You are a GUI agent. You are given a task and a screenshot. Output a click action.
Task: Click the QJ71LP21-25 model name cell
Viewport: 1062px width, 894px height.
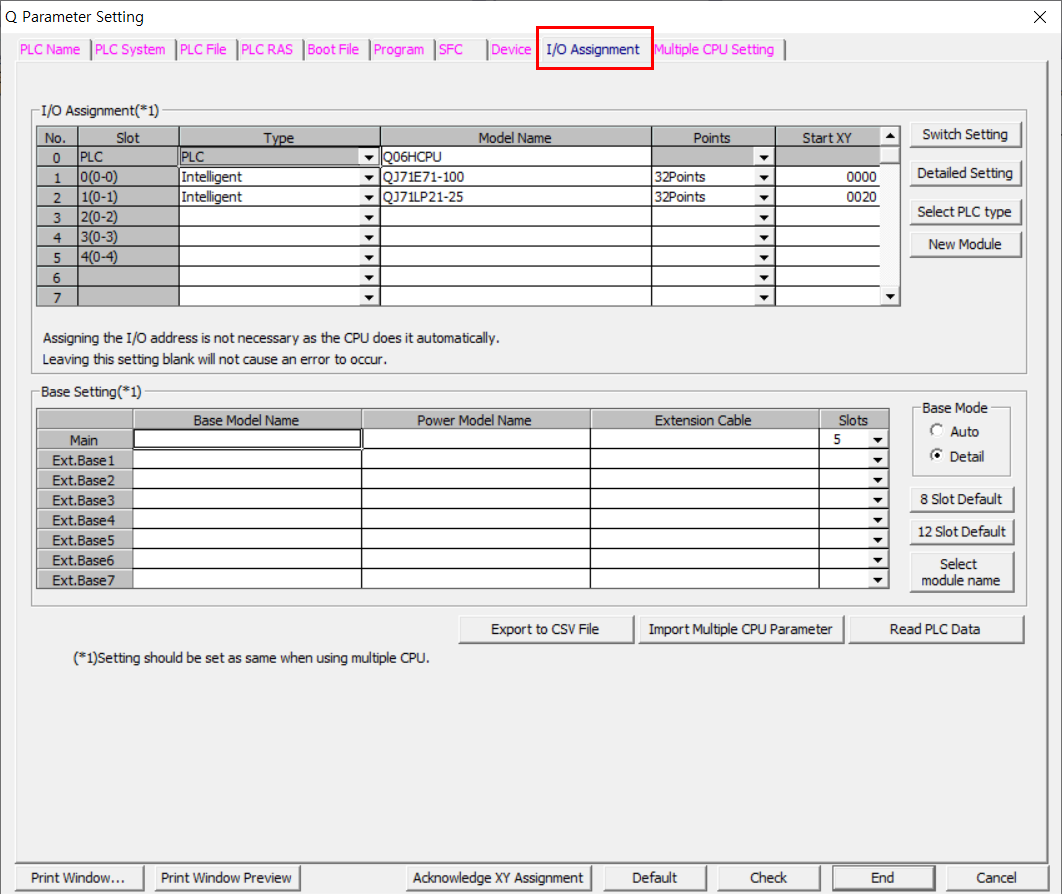[516, 197]
